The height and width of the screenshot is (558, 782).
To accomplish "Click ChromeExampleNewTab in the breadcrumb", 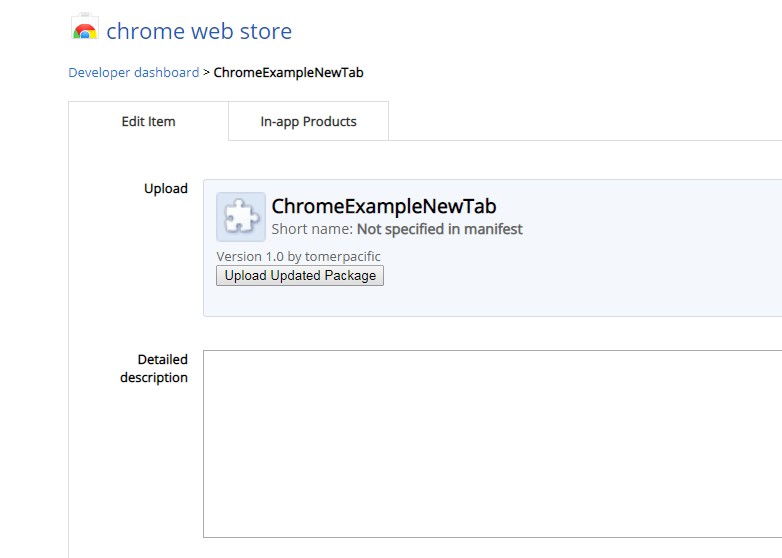I will pos(288,72).
